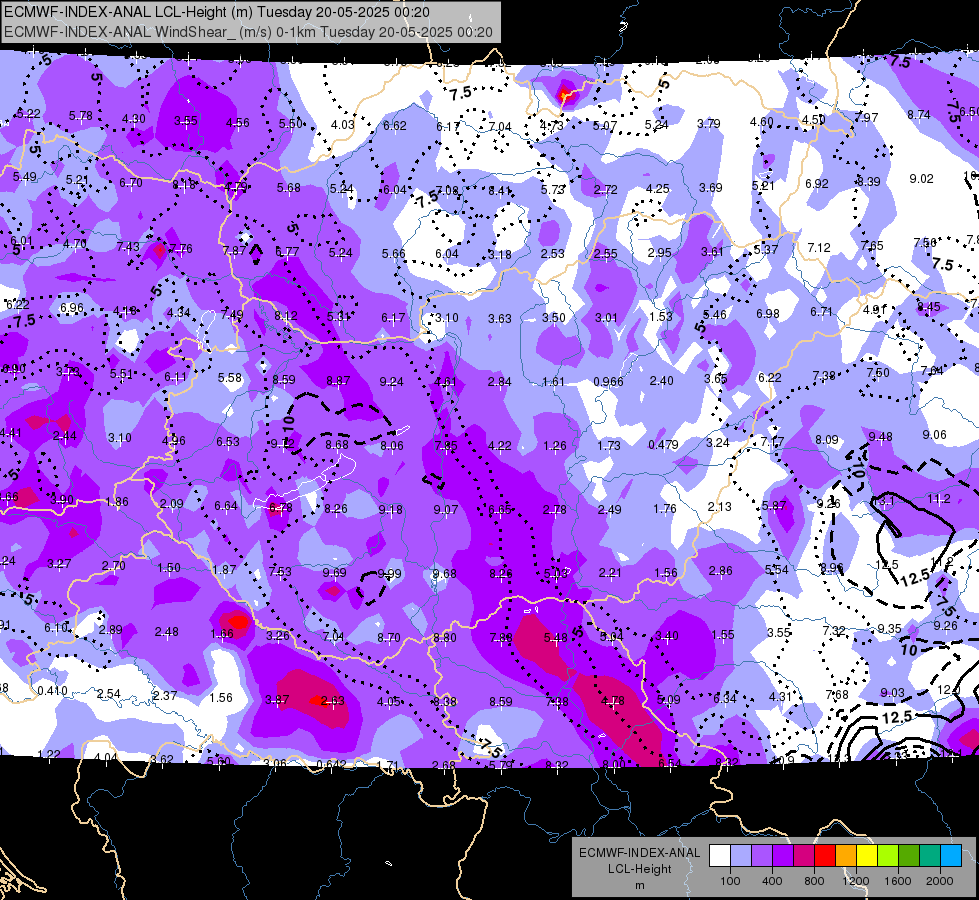Click the wind shear value 3.40
This screenshot has width=979, height=900.
click(x=667, y=636)
